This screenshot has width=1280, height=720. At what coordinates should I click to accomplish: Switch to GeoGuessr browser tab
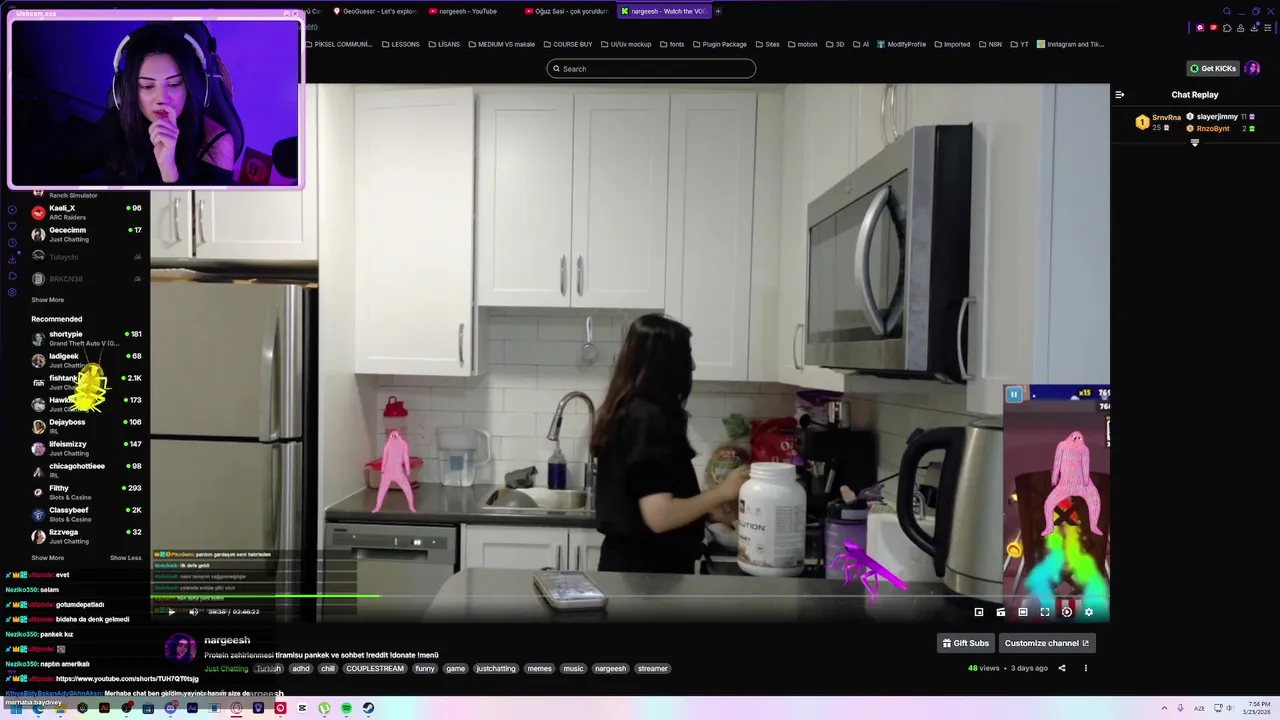pos(375,11)
